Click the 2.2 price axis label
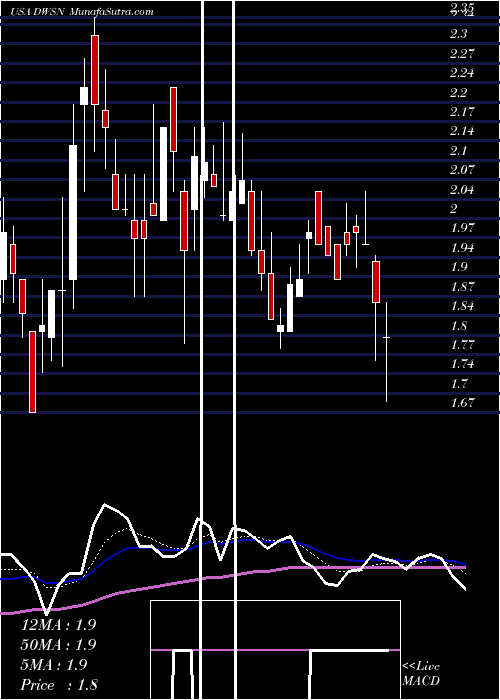The width and height of the screenshot is (500, 700). (458, 92)
